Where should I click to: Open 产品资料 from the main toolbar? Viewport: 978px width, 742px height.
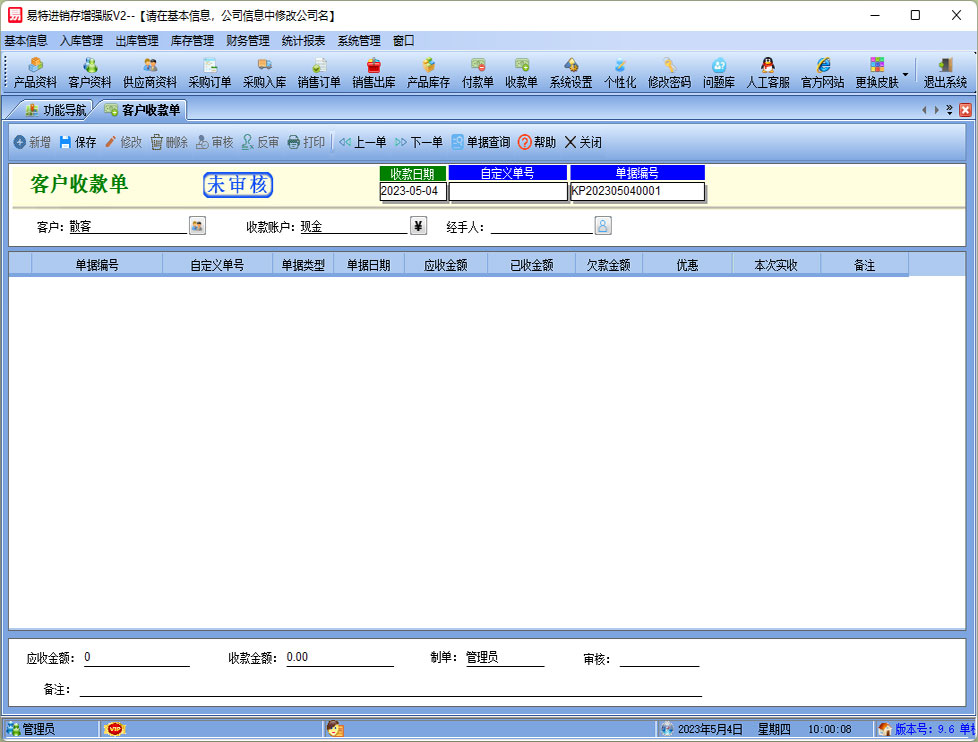(35, 73)
